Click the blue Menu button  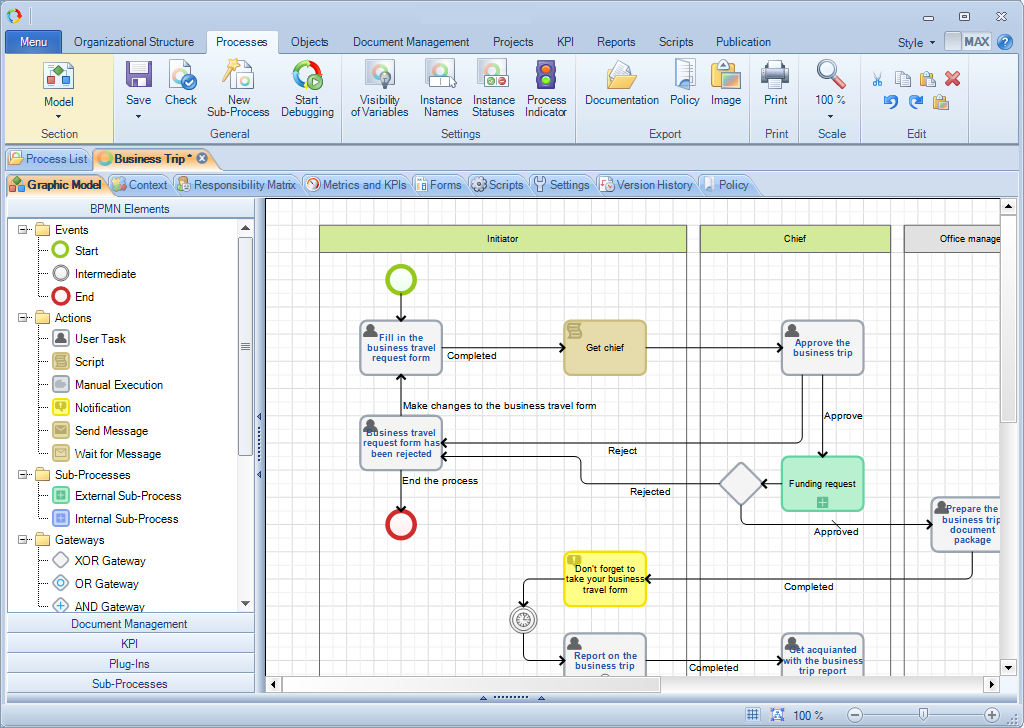point(33,42)
